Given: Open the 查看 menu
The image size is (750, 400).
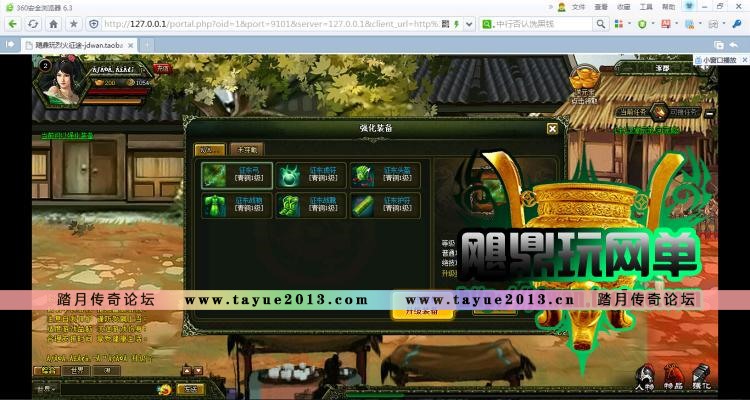Looking at the screenshot, I should point(601,7).
